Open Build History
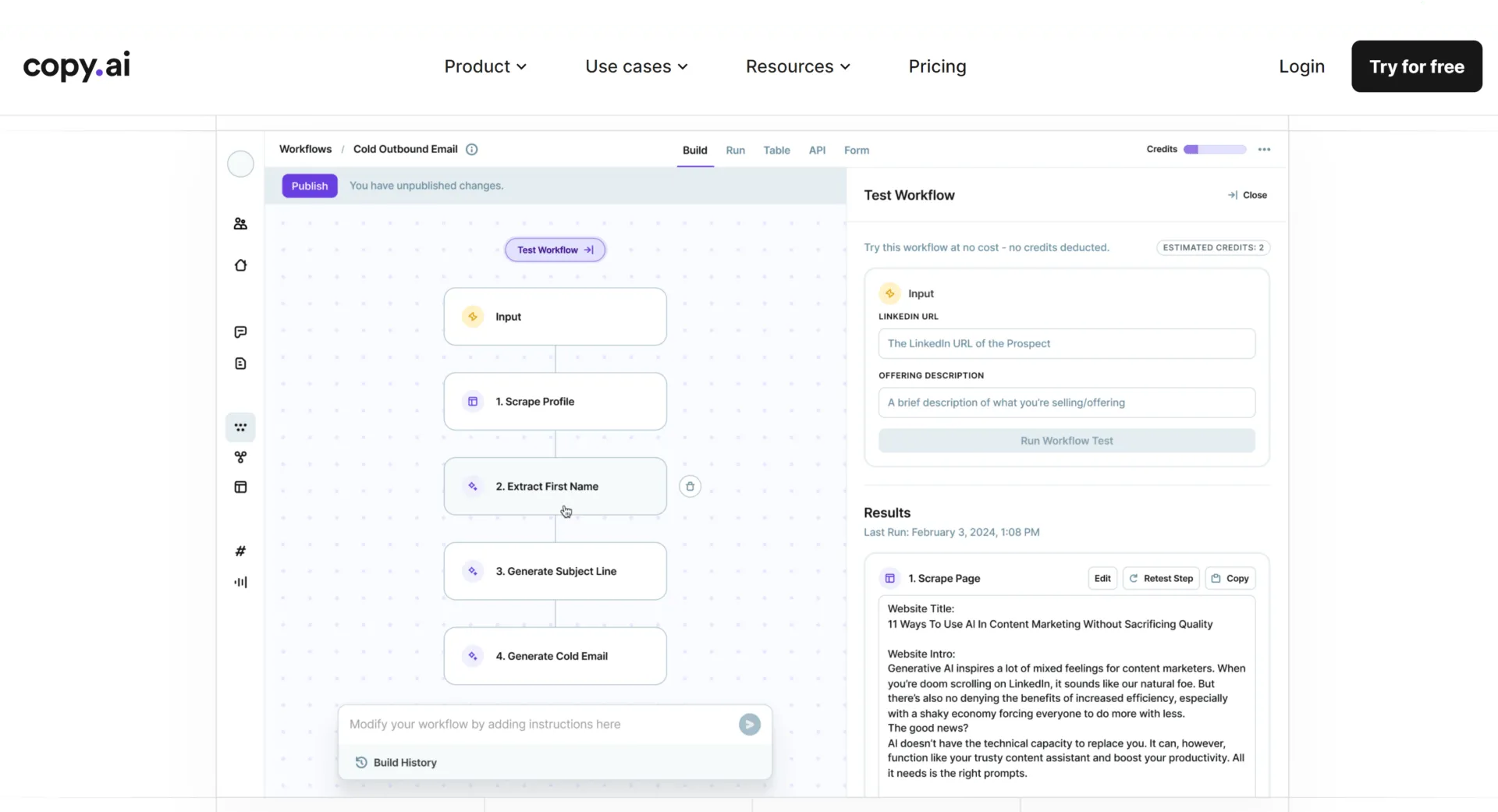This screenshot has height=812, width=1498. coord(396,763)
